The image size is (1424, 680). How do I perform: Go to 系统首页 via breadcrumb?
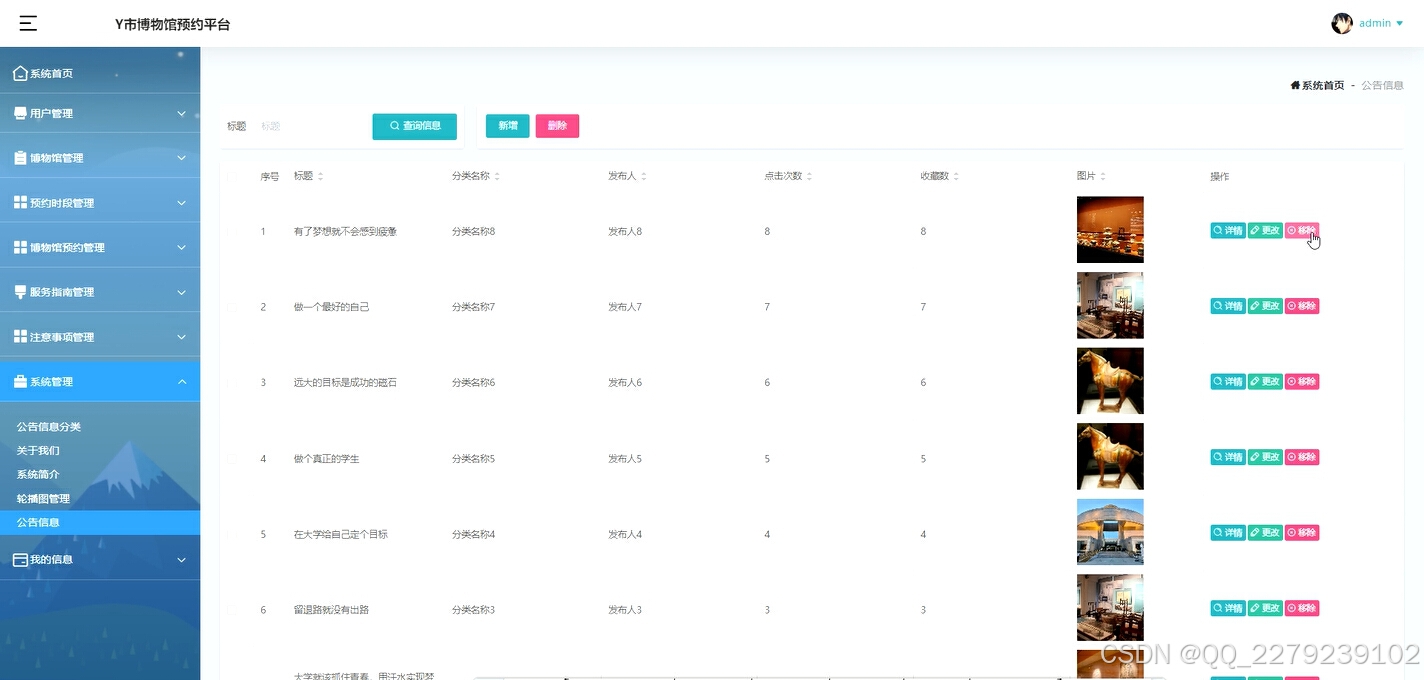click(x=1317, y=86)
